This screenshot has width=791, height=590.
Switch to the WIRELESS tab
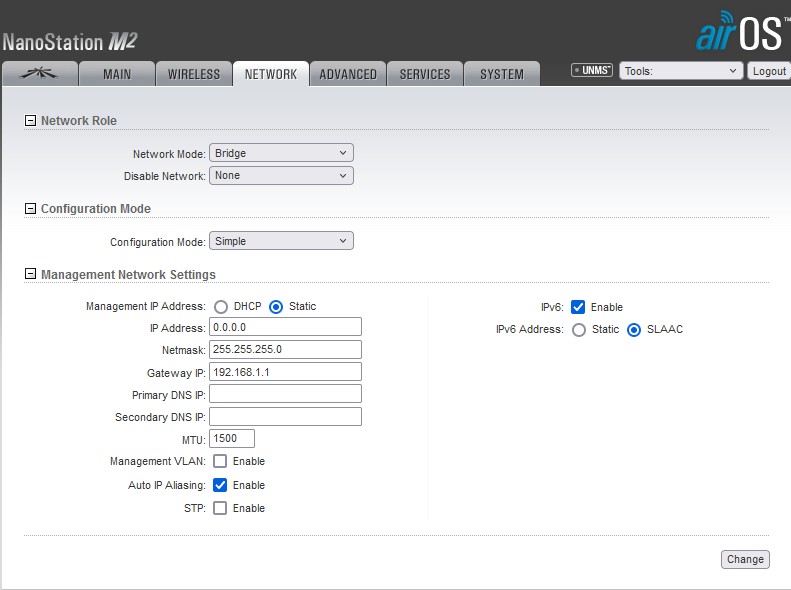[194, 74]
